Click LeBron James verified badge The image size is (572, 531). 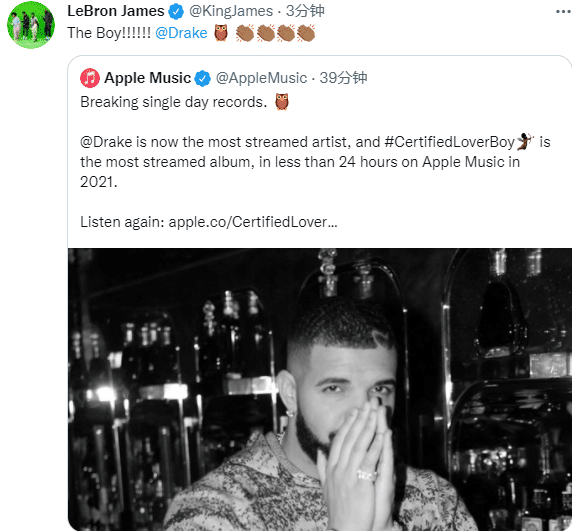point(176,11)
